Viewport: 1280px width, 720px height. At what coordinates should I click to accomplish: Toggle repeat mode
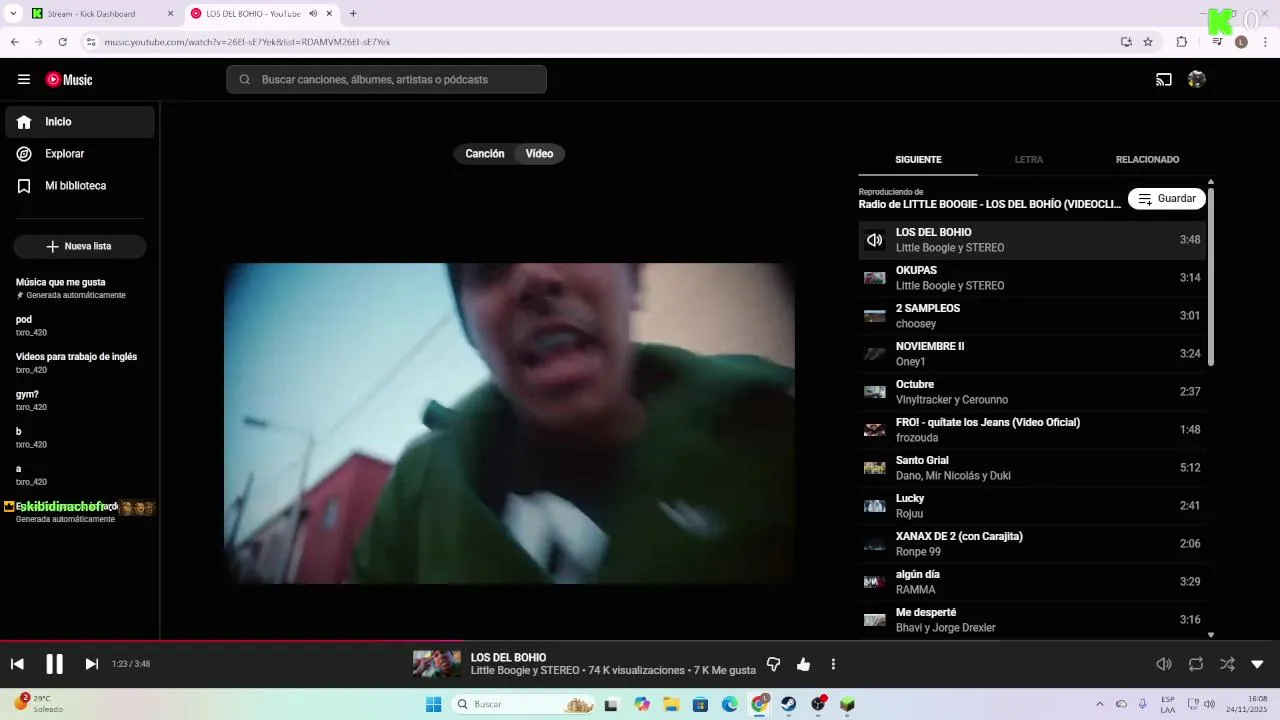point(1196,664)
